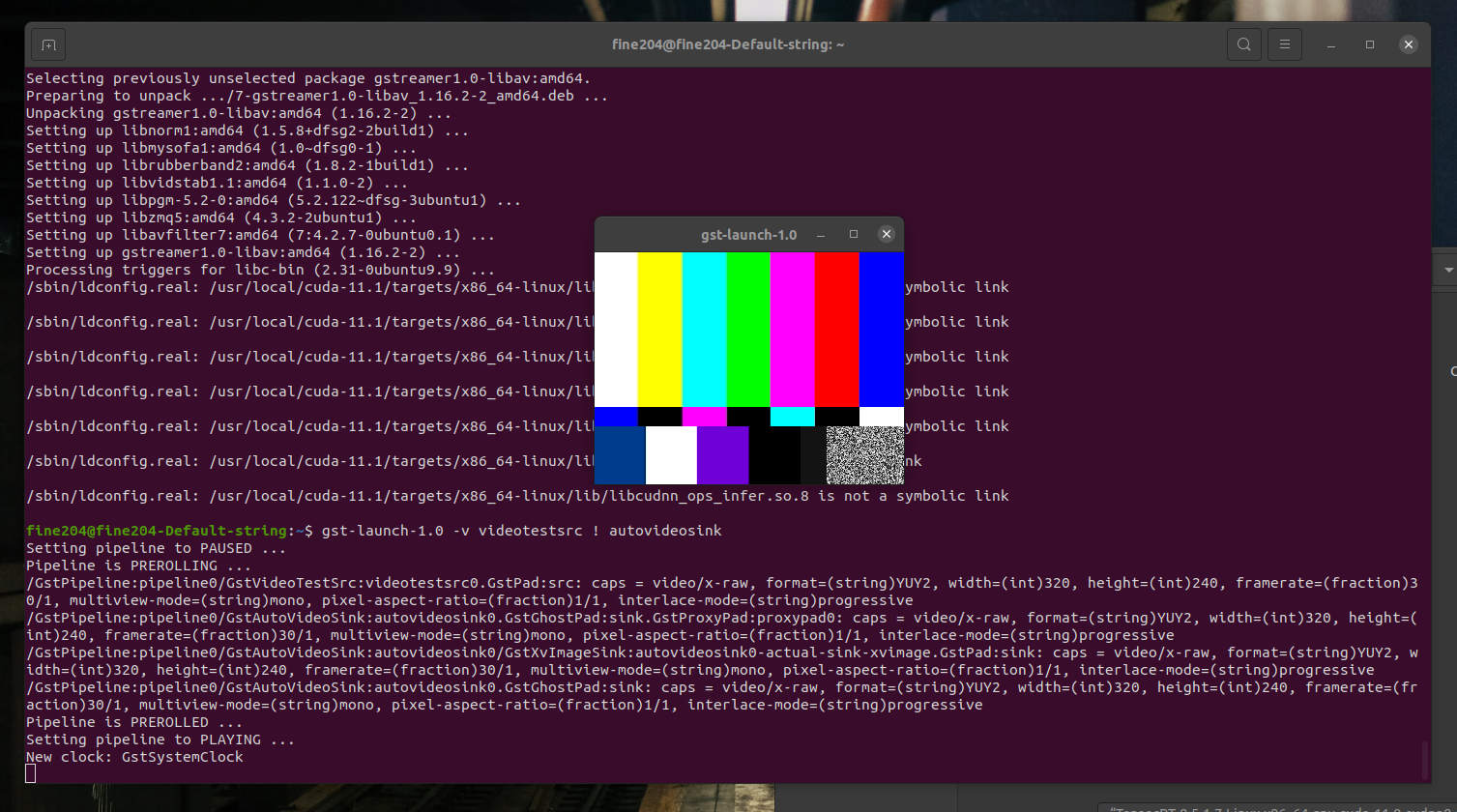Click the 'New clock: GstSystemClock' line

[134, 757]
